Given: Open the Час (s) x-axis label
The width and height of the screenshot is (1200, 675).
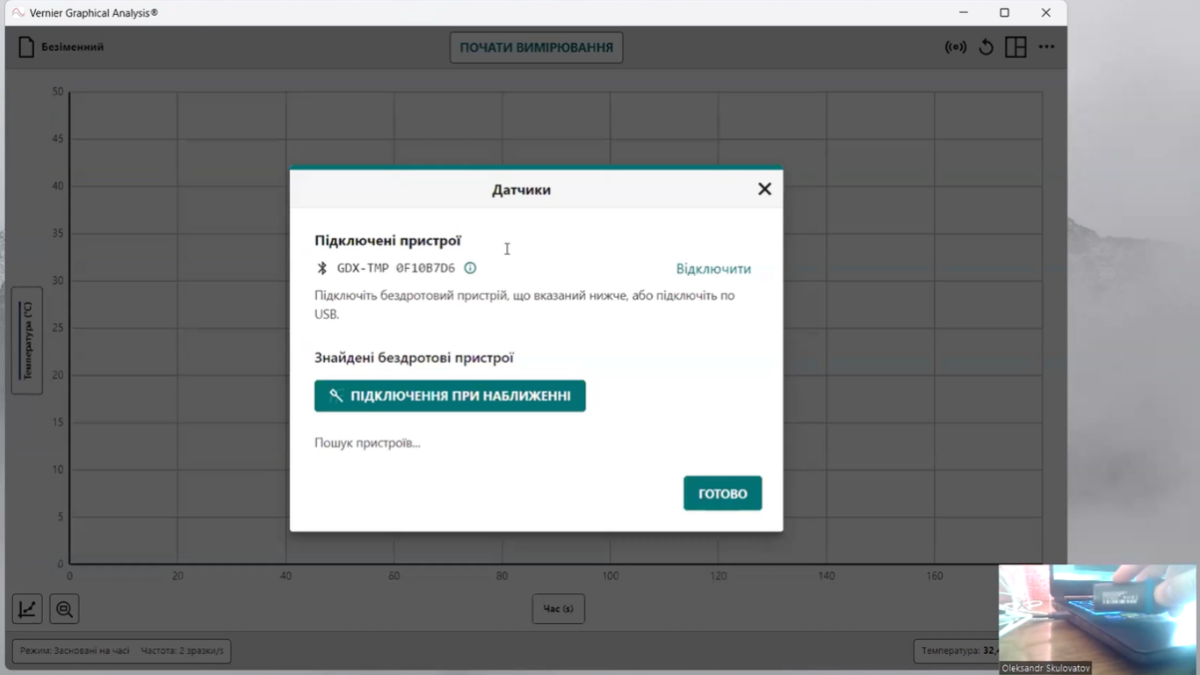Looking at the screenshot, I should click(558, 608).
